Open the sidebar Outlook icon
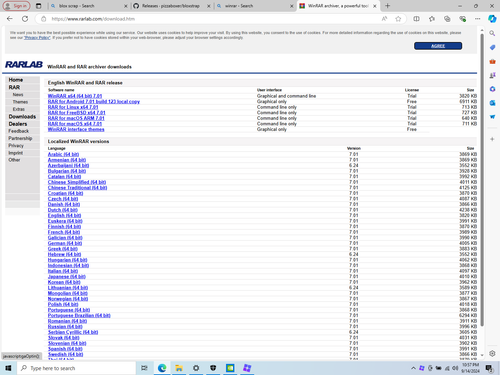Image resolution: width=500 pixels, height=375 pixels. 492,103
